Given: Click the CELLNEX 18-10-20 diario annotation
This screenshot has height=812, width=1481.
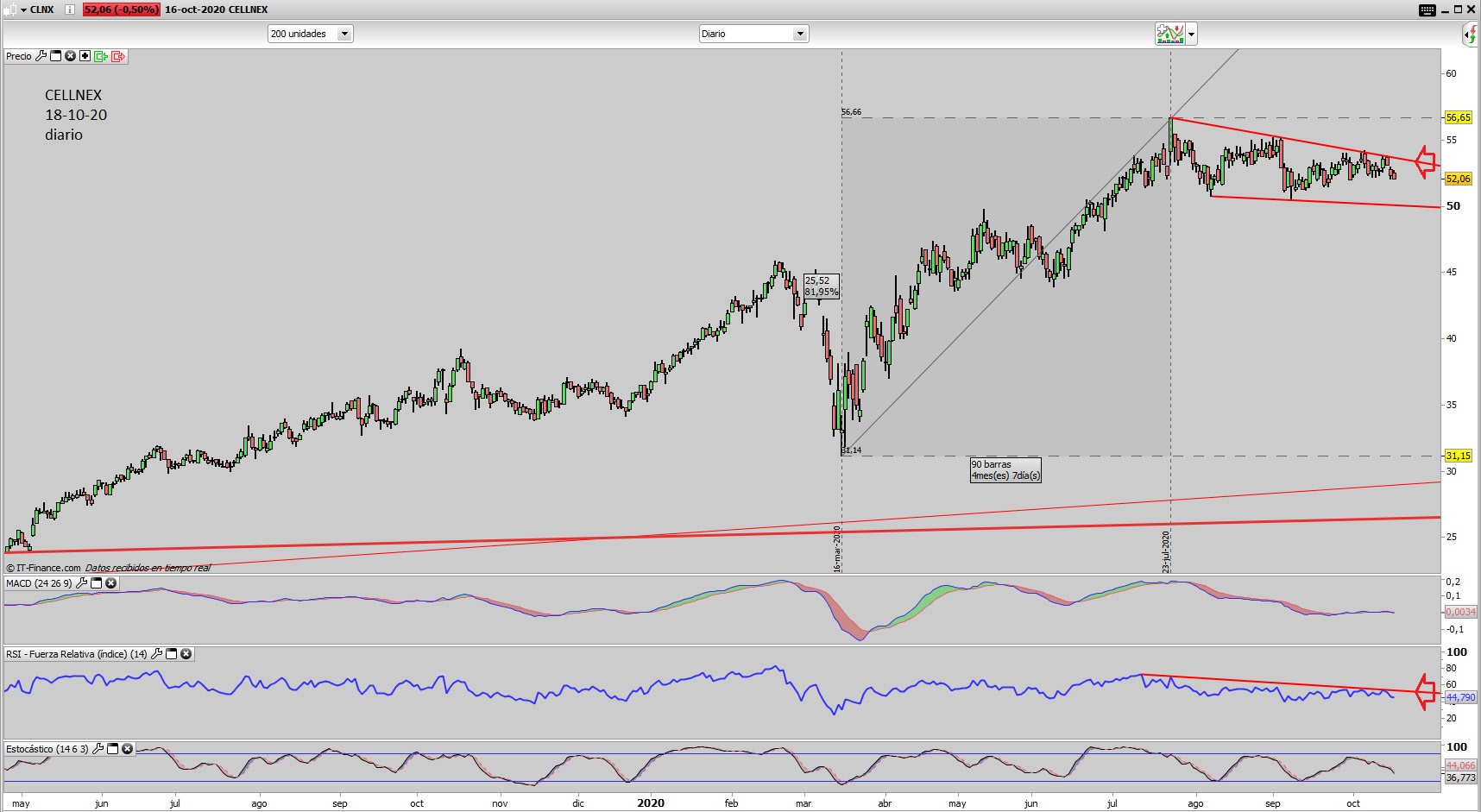Looking at the screenshot, I should tap(76, 115).
